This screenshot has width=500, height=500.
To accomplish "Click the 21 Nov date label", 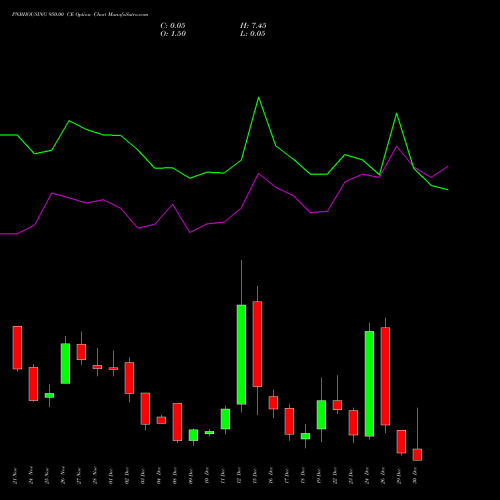I will [15, 476].
